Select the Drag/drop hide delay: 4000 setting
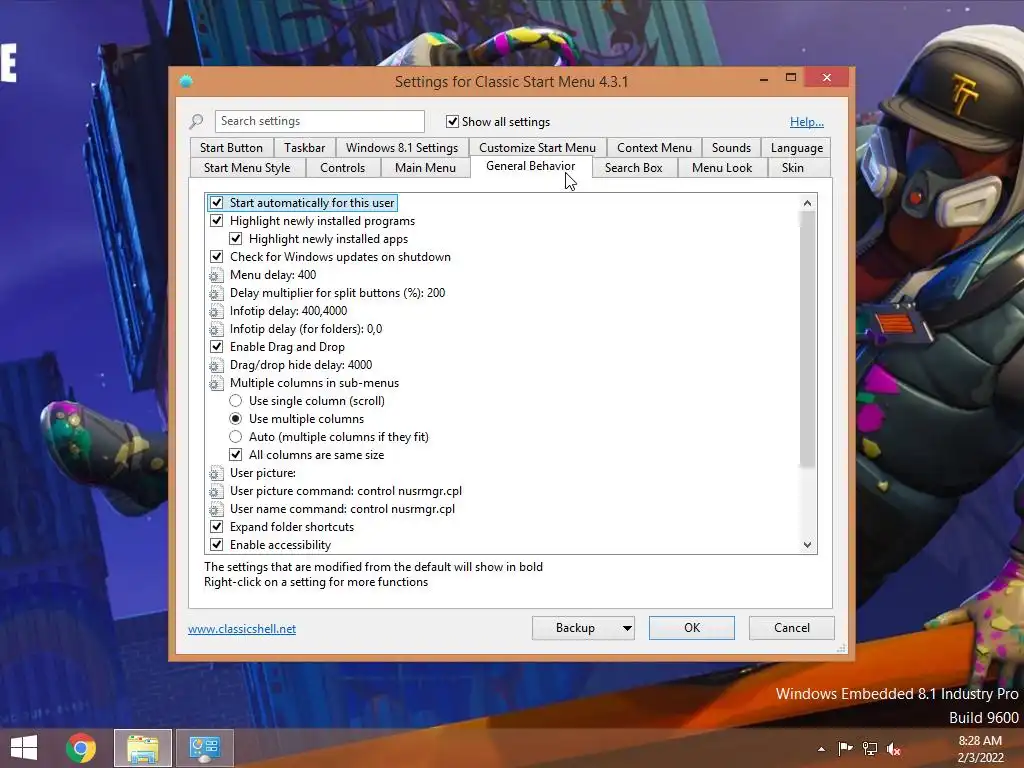Viewport: 1024px width, 768px height. coord(301,365)
